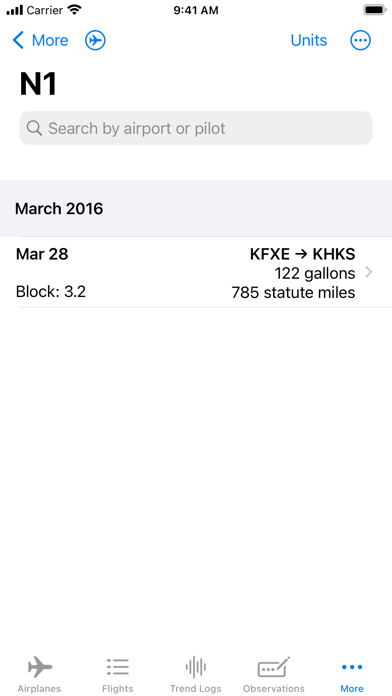The image size is (392, 696).
Task: Open the Observations tab
Action: pos(274,674)
